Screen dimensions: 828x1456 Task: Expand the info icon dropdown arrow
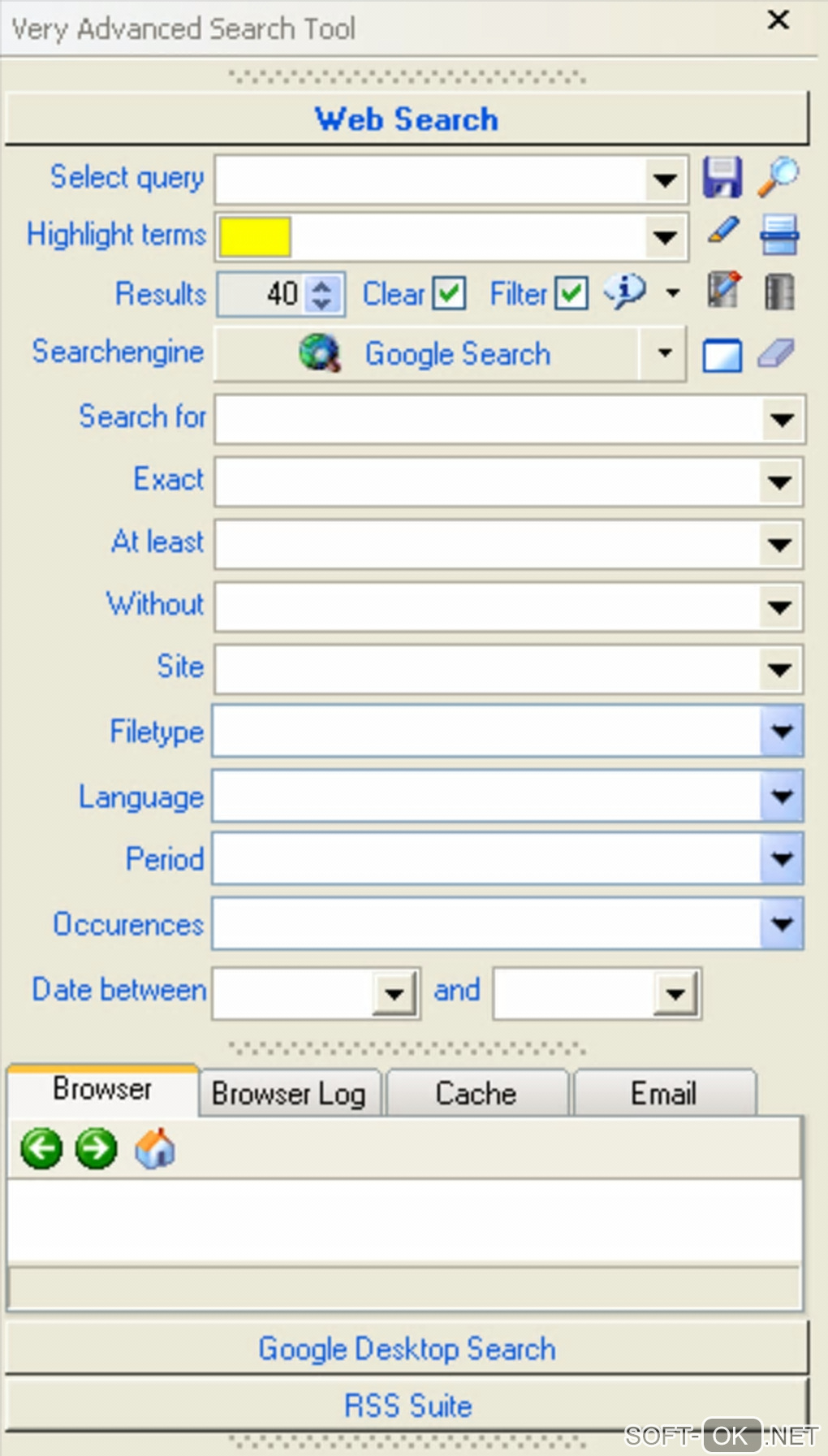pyautogui.click(x=673, y=293)
